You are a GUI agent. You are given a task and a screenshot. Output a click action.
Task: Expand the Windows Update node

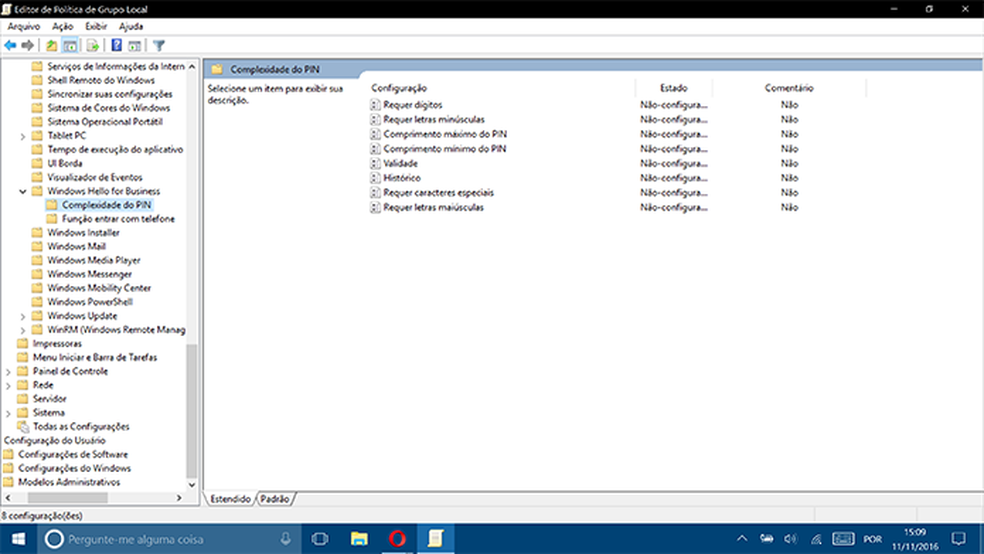23,316
